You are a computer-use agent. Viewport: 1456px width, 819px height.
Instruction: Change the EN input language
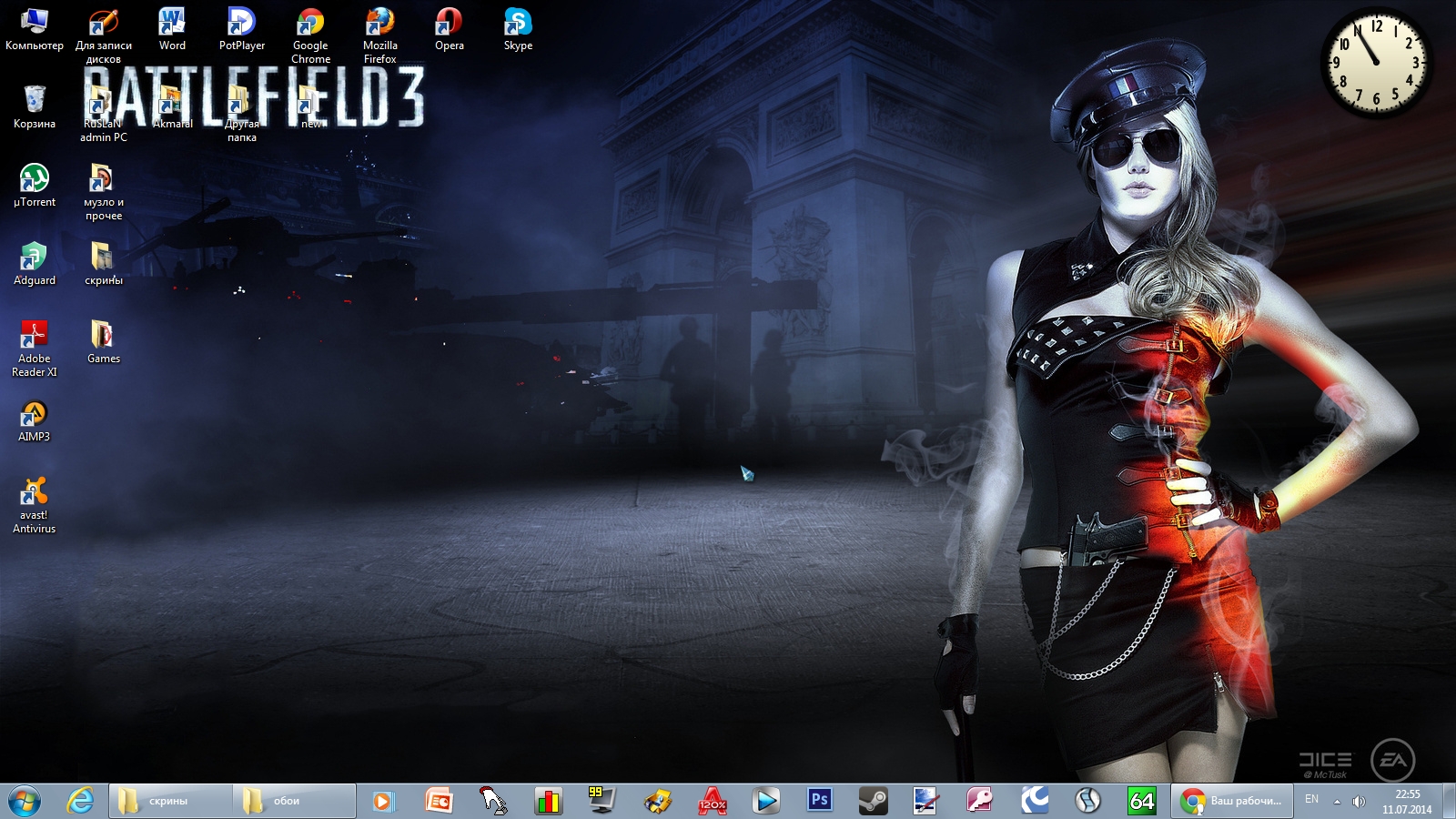(1311, 799)
